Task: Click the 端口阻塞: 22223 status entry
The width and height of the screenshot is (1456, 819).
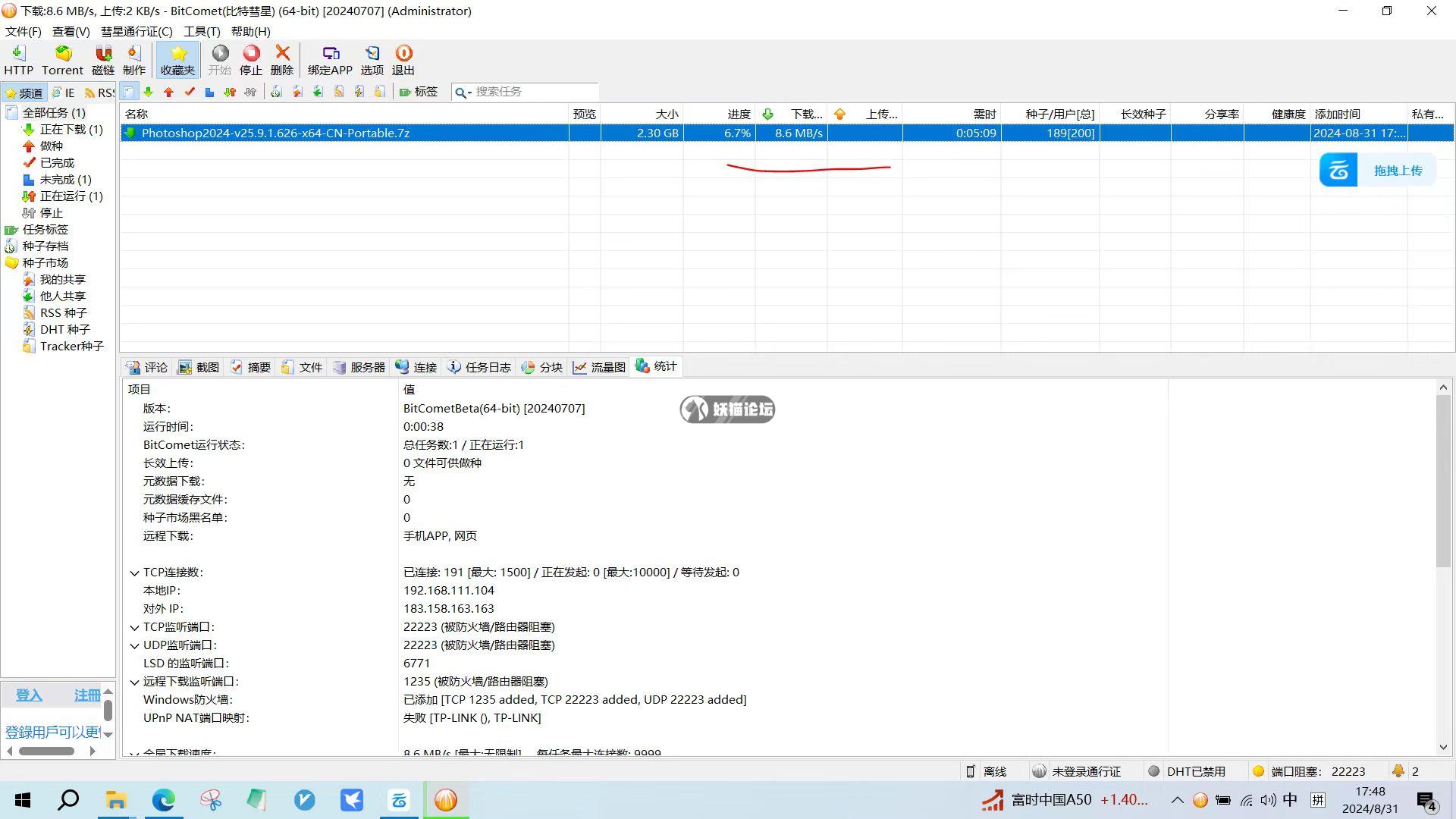Action: (1309, 771)
